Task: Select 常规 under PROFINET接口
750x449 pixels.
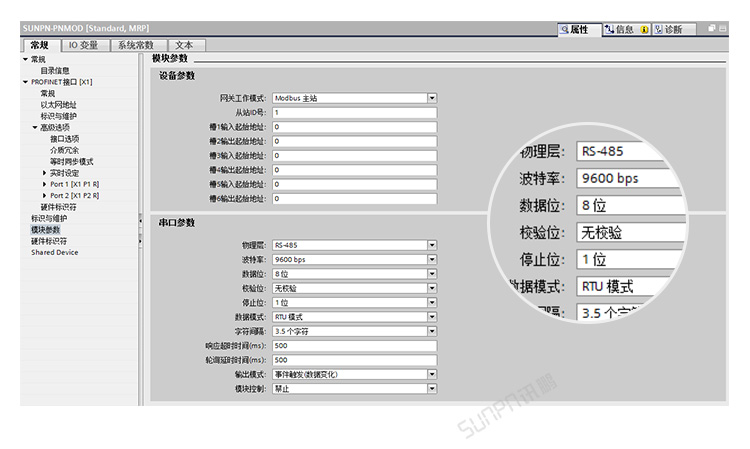Action: tap(48, 93)
